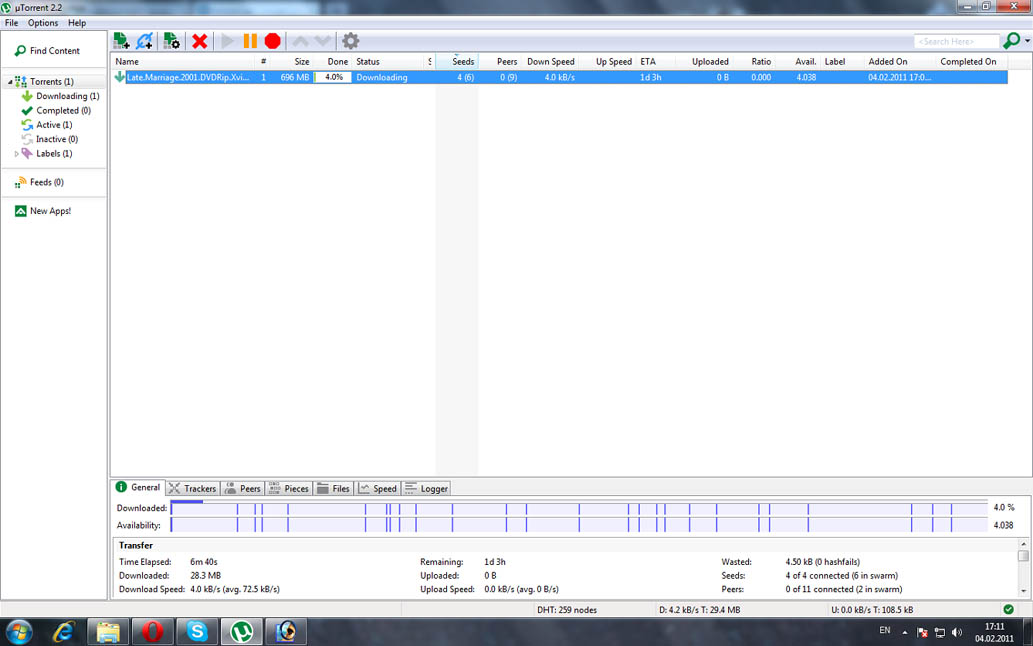Open the New Apps! sidebar item
Viewport: 1033px width, 646px height.
[x=50, y=211]
